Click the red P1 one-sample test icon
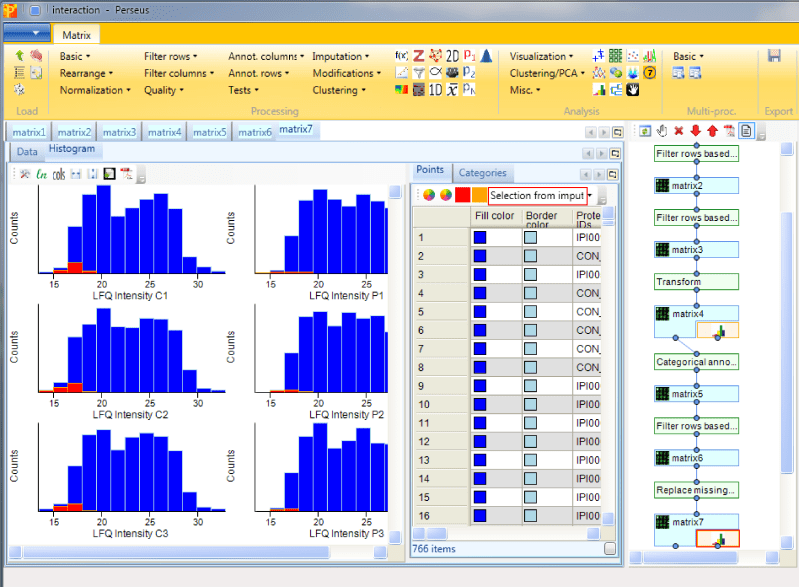The image size is (799, 587). (x=469, y=56)
